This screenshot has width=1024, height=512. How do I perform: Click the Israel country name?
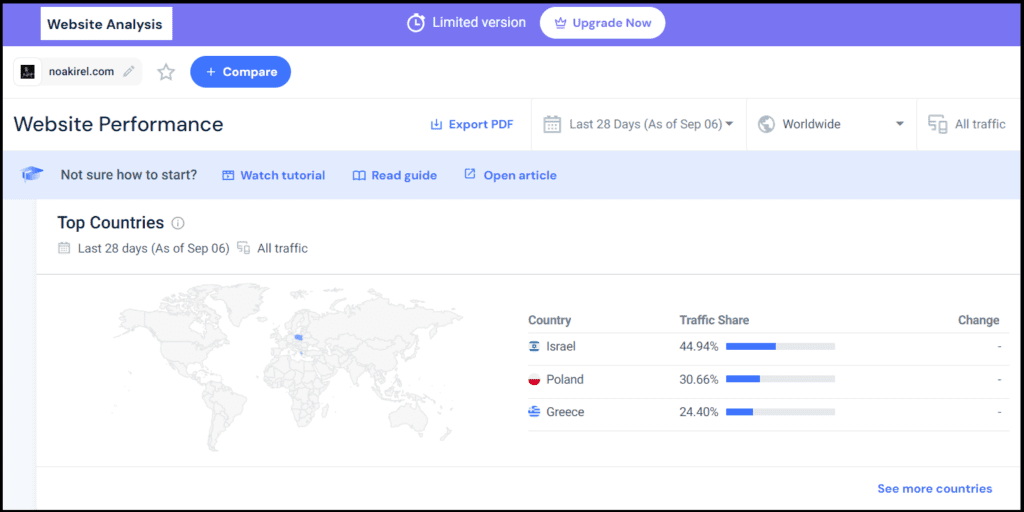(x=561, y=347)
